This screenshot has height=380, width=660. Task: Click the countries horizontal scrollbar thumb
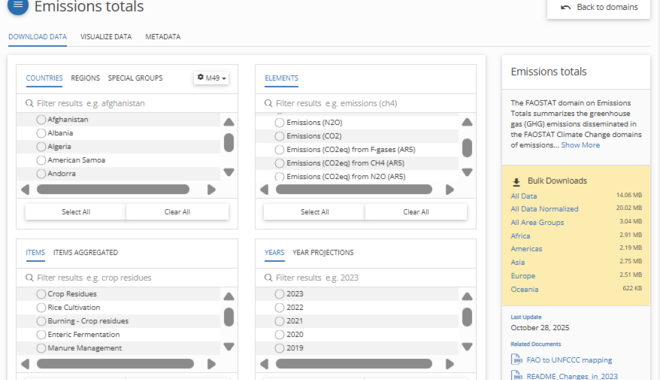coord(113,189)
